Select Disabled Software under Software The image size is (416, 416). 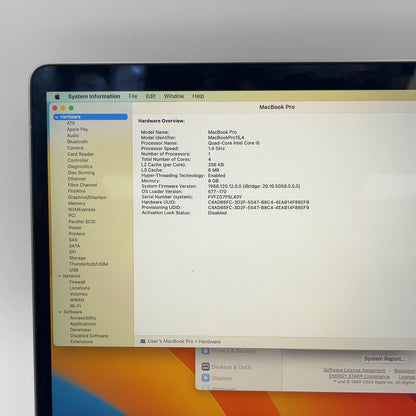click(x=89, y=336)
